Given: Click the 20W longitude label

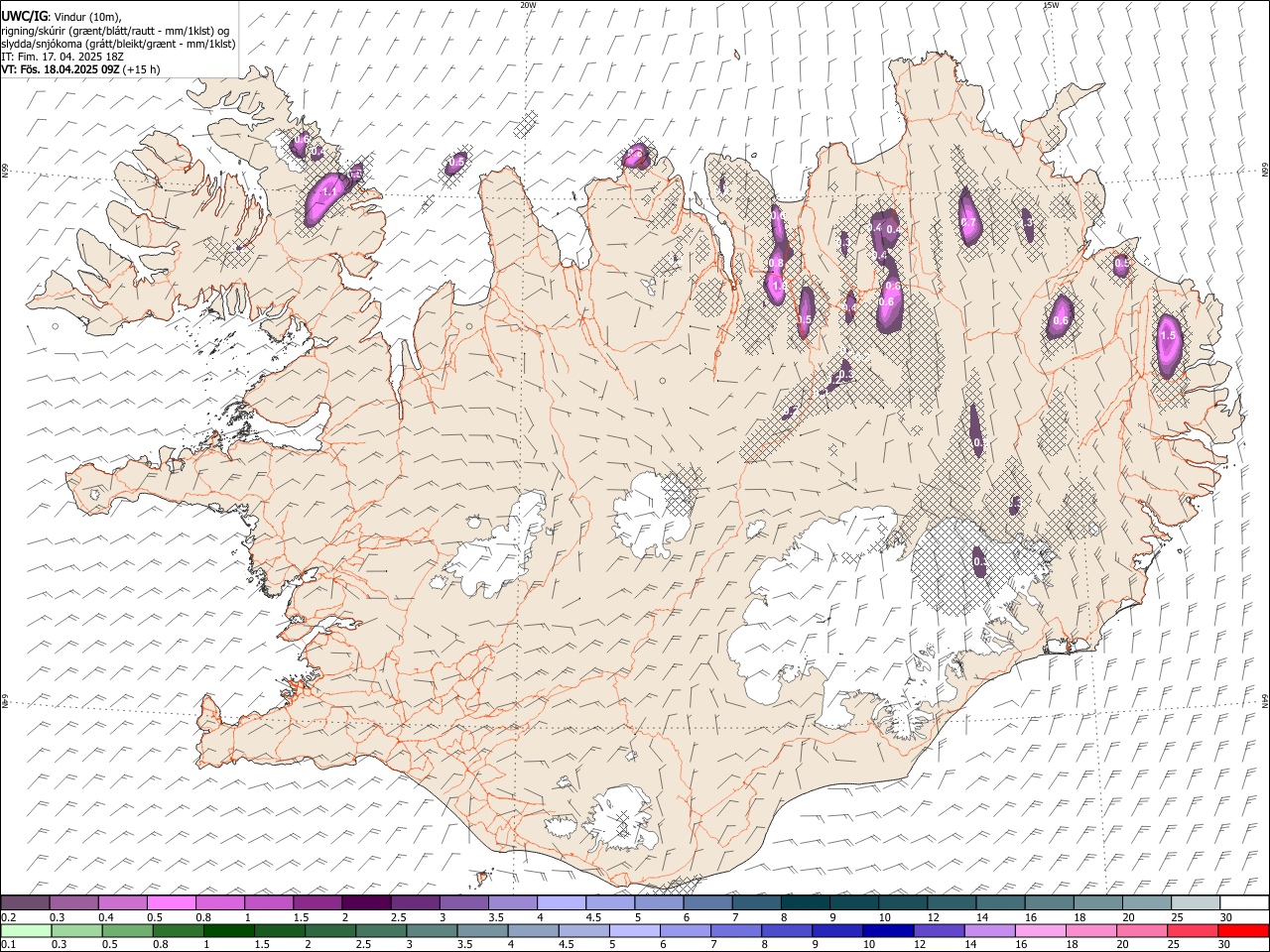Looking at the screenshot, I should [x=528, y=5].
